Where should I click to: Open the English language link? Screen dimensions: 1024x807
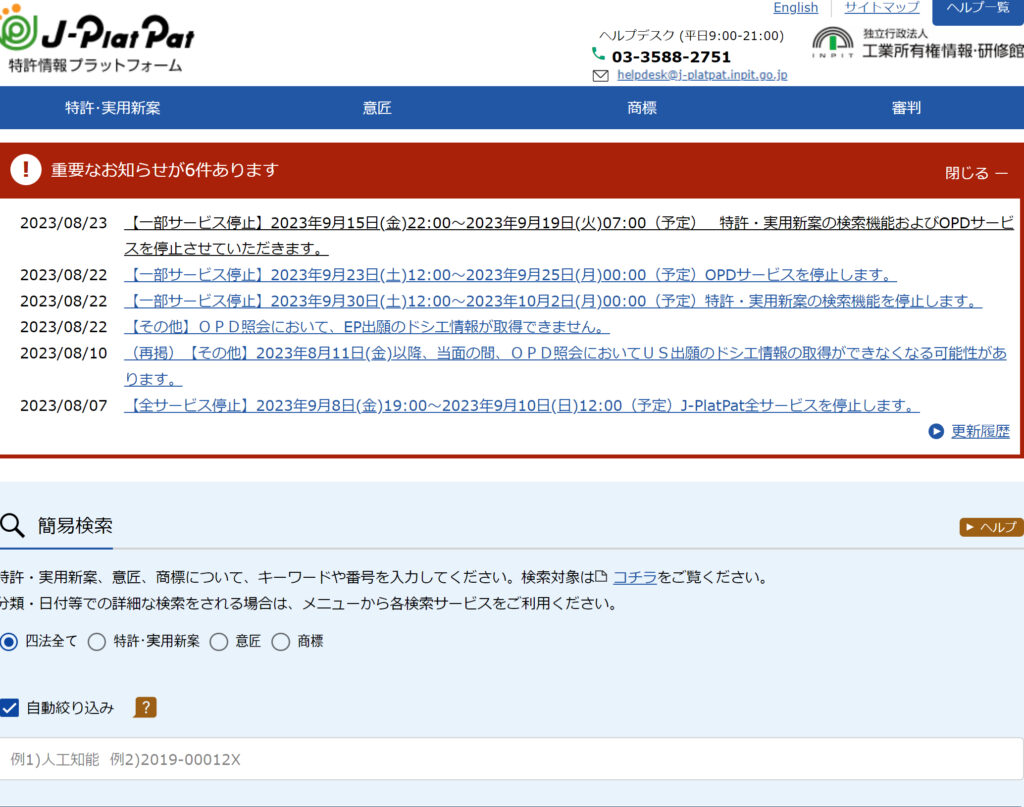click(x=795, y=8)
